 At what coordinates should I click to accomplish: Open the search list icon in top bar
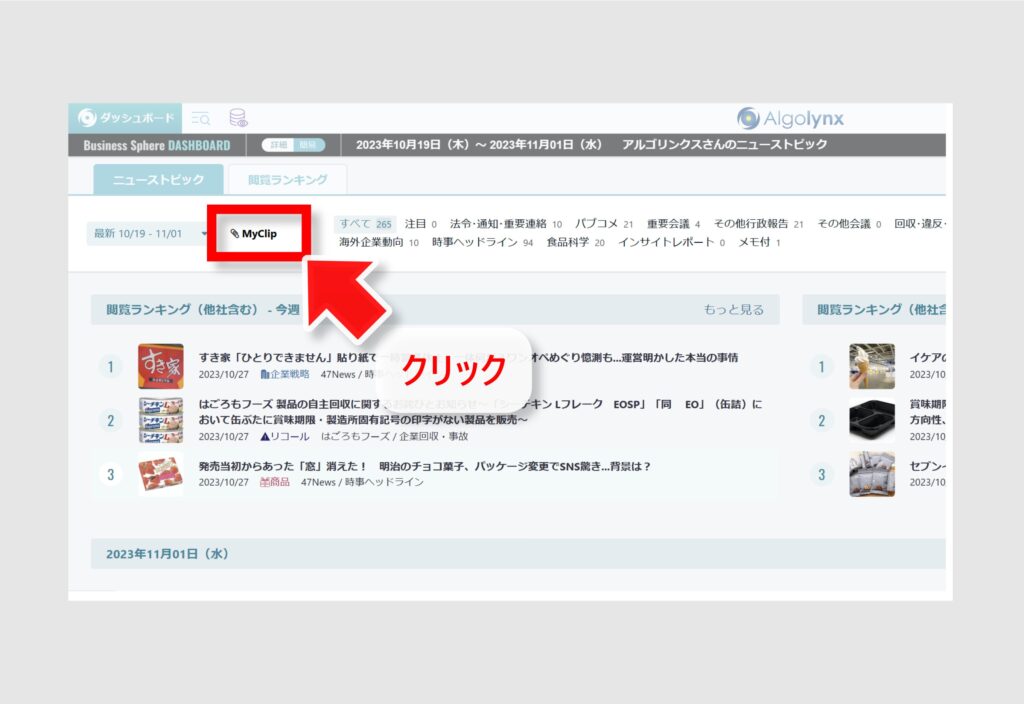coord(201,119)
